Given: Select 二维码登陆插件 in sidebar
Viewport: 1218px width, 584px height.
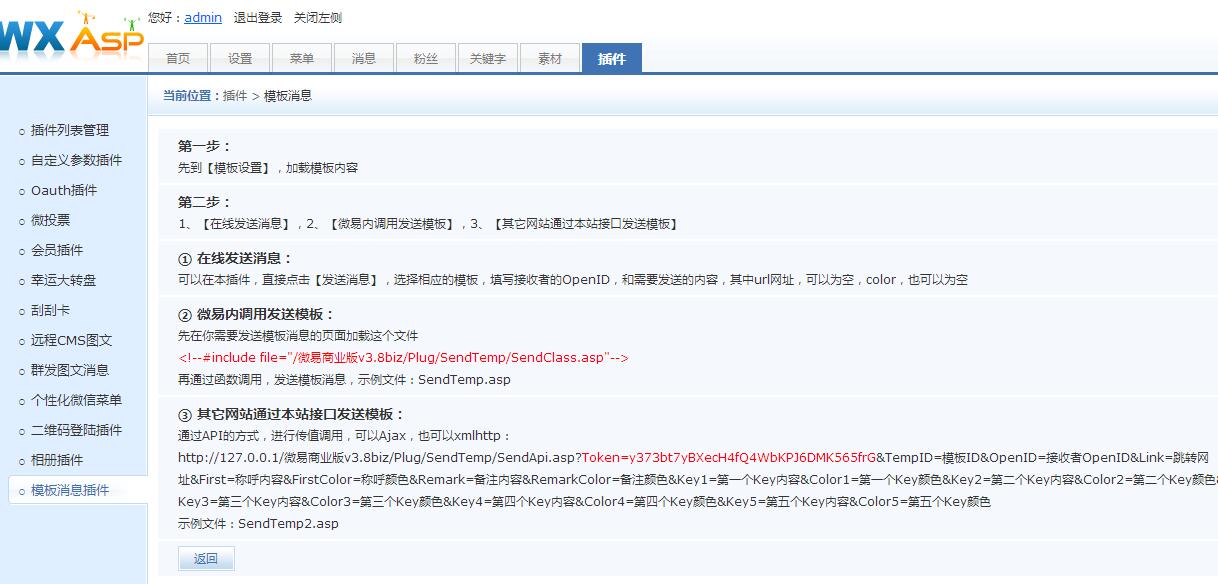Looking at the screenshot, I should (76, 430).
